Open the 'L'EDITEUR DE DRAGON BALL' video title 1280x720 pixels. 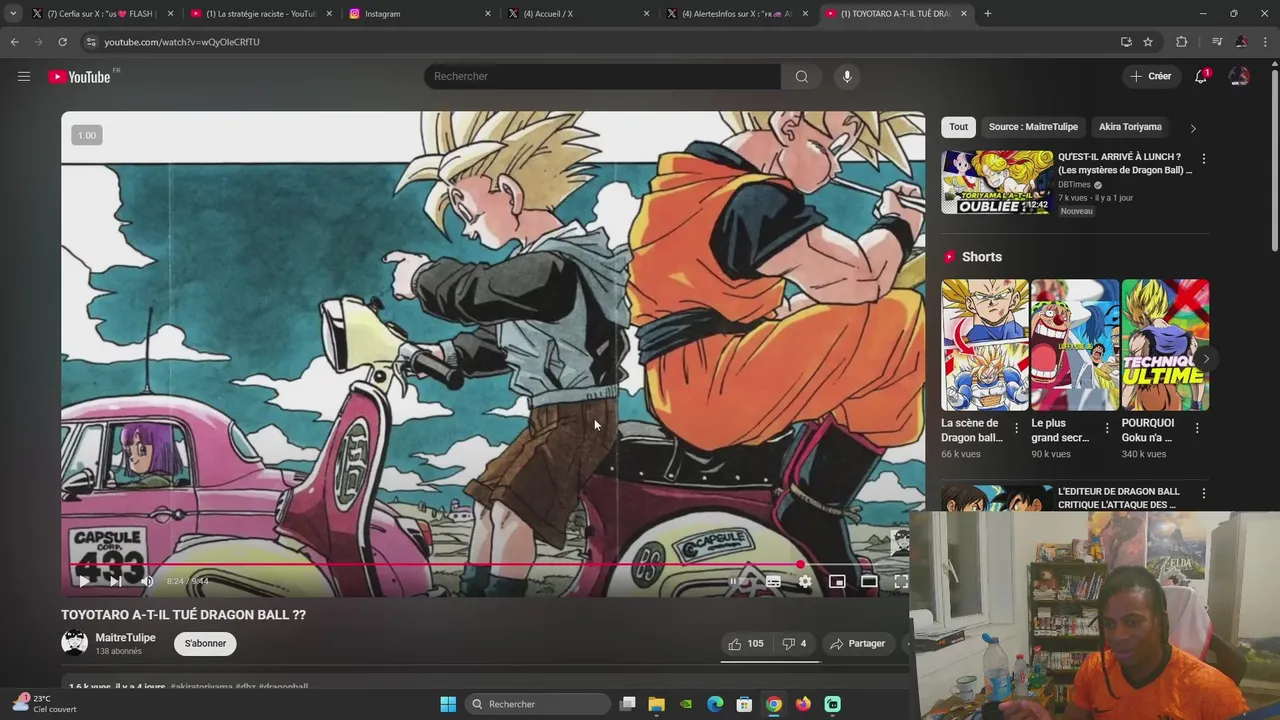pyautogui.click(x=1119, y=498)
